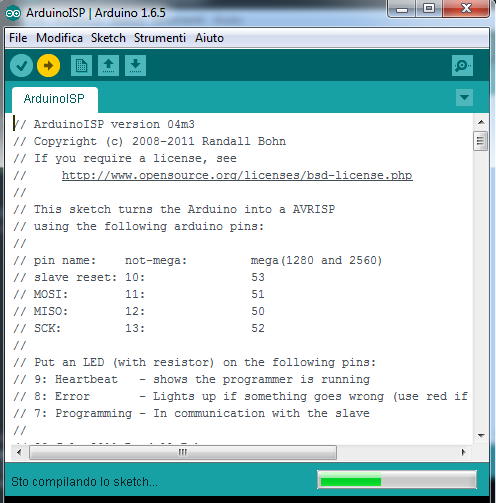Click the green compile progress bar
This screenshot has height=503, width=496.
click(397, 480)
